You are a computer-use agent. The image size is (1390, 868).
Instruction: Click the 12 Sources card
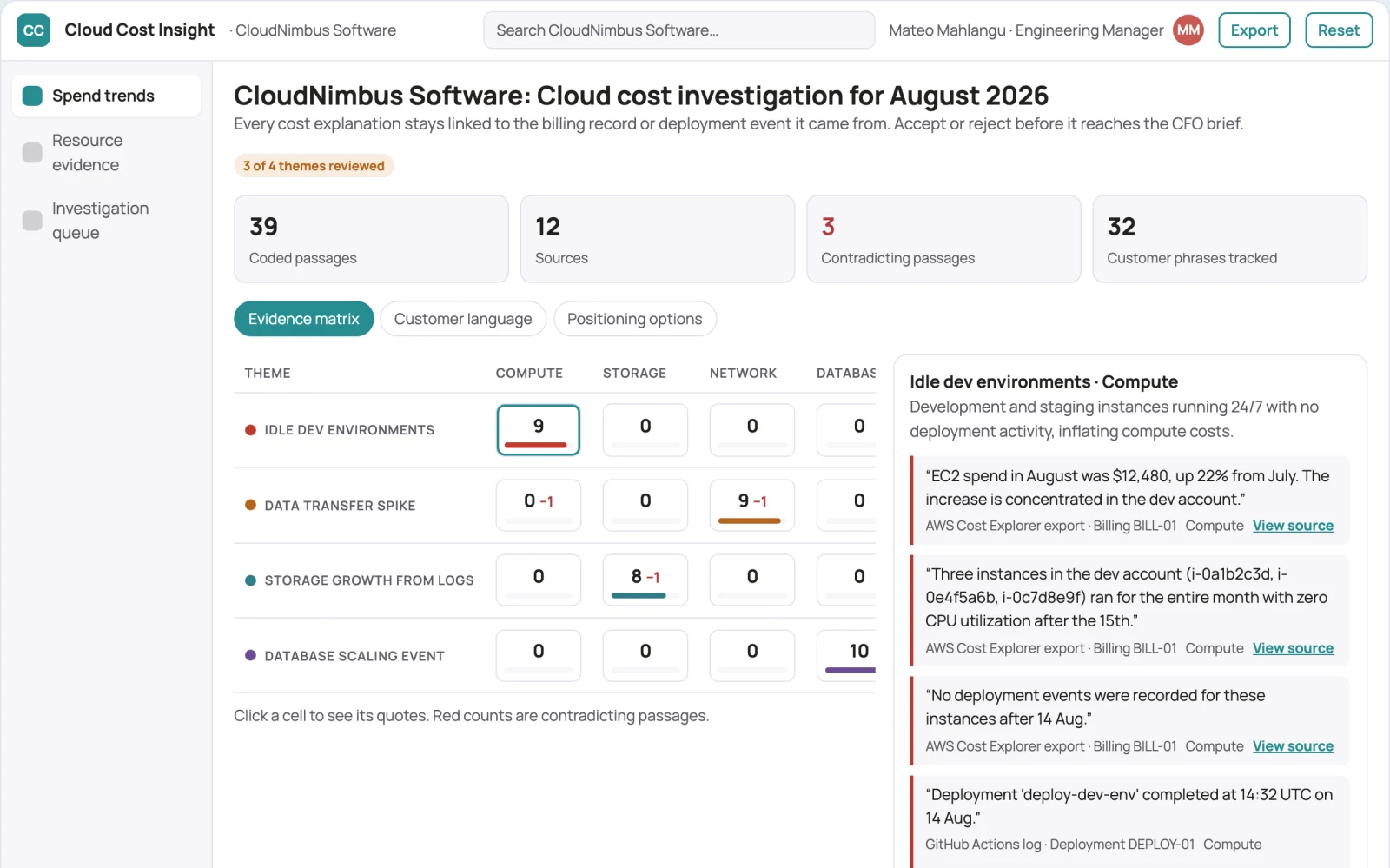(x=657, y=239)
